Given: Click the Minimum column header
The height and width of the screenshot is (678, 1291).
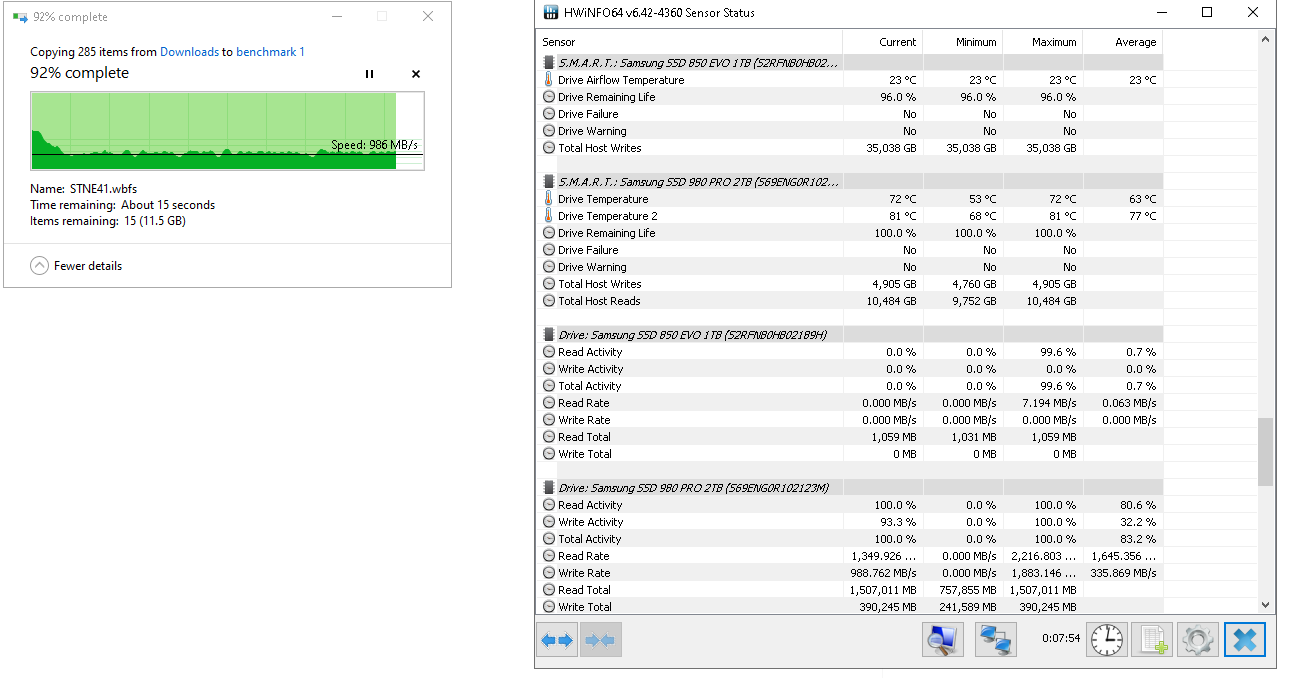Looking at the screenshot, I should [x=962, y=42].
